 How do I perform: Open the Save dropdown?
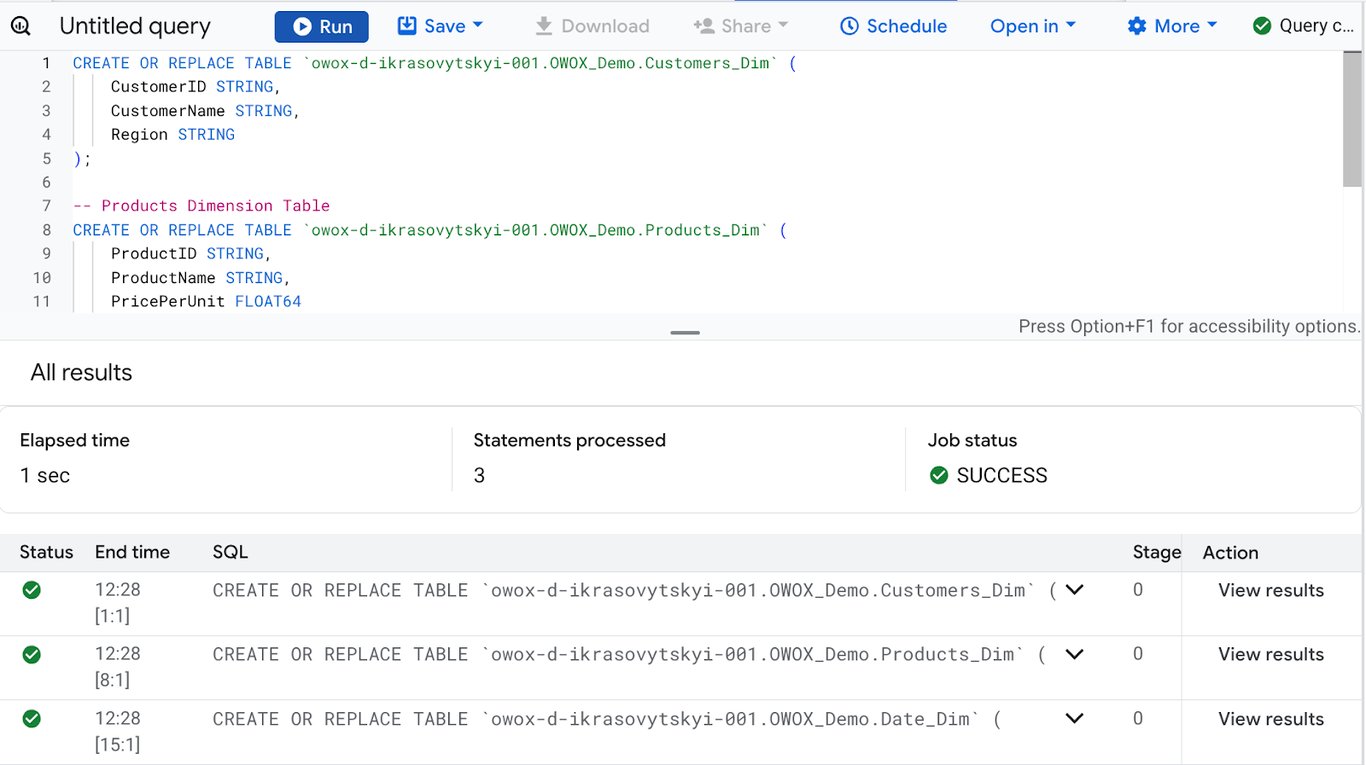coord(440,26)
